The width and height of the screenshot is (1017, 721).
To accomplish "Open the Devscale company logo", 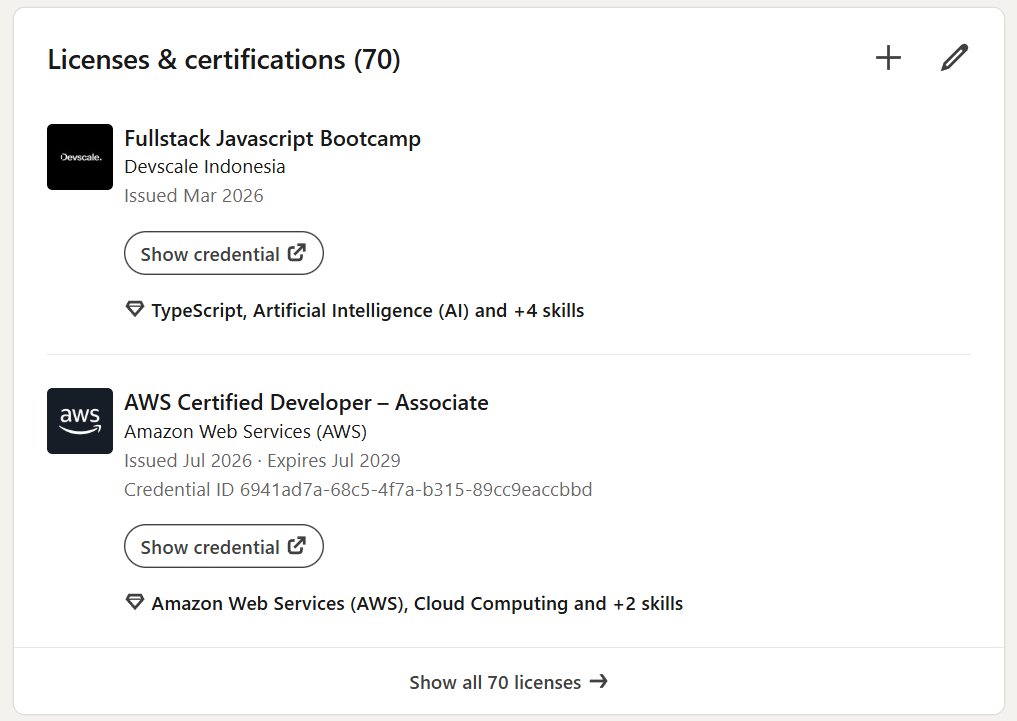I will [80, 157].
